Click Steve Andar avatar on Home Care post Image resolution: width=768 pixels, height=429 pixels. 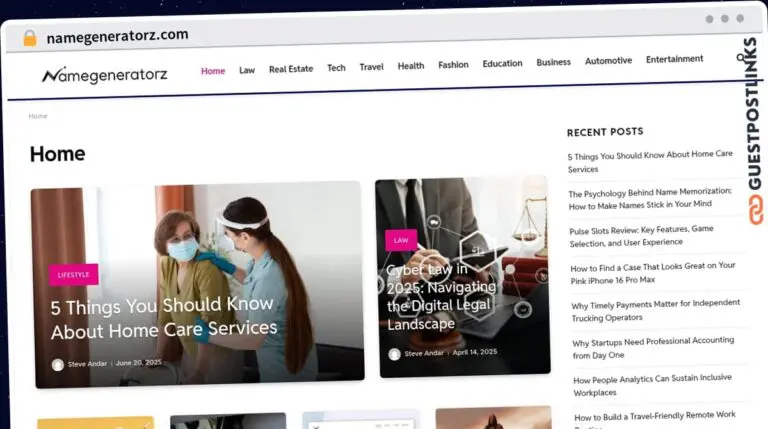coord(58,365)
